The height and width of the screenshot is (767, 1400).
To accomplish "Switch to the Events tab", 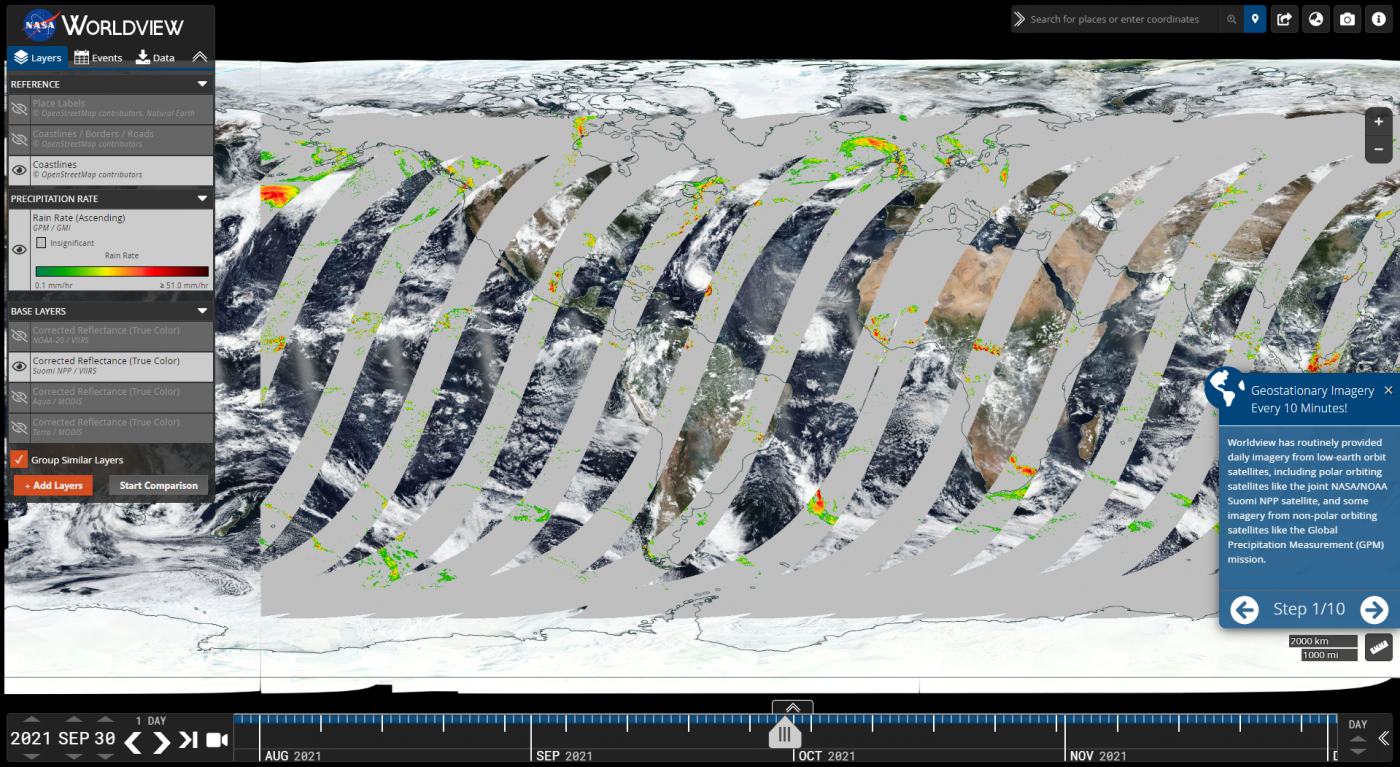I will pyautogui.click(x=98, y=57).
